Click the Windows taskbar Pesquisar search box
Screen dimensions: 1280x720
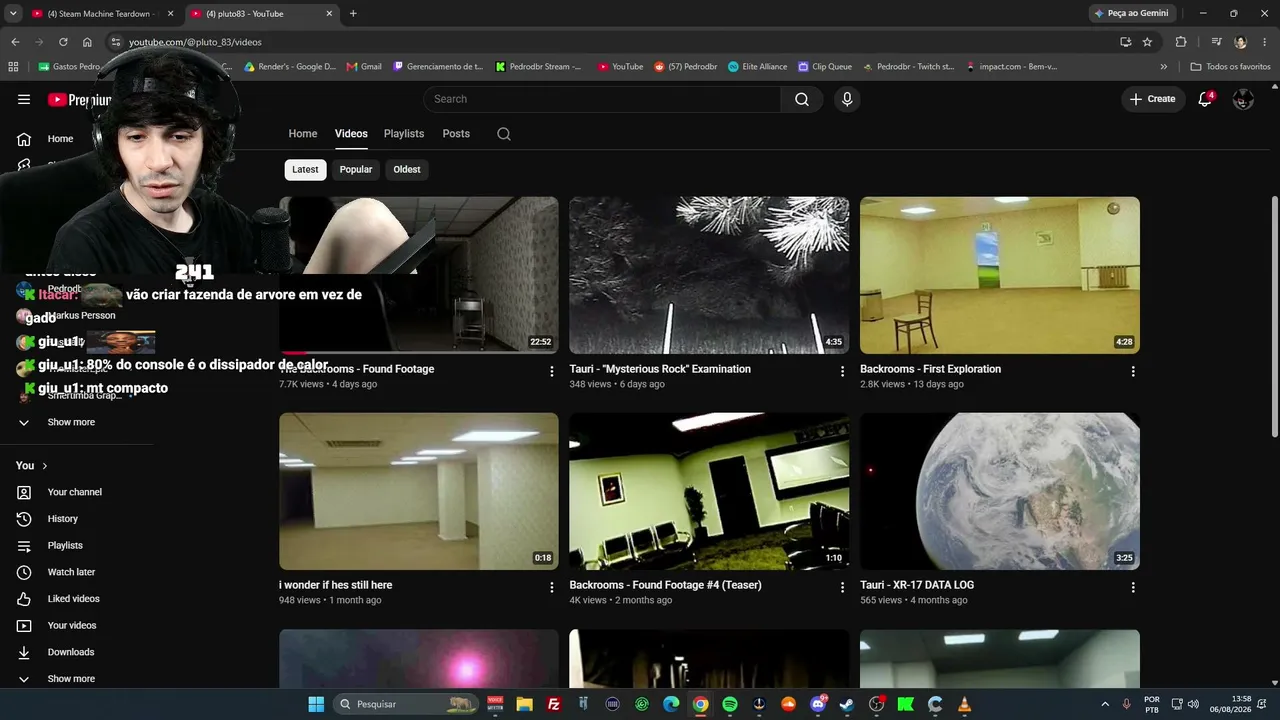pyautogui.click(x=406, y=704)
